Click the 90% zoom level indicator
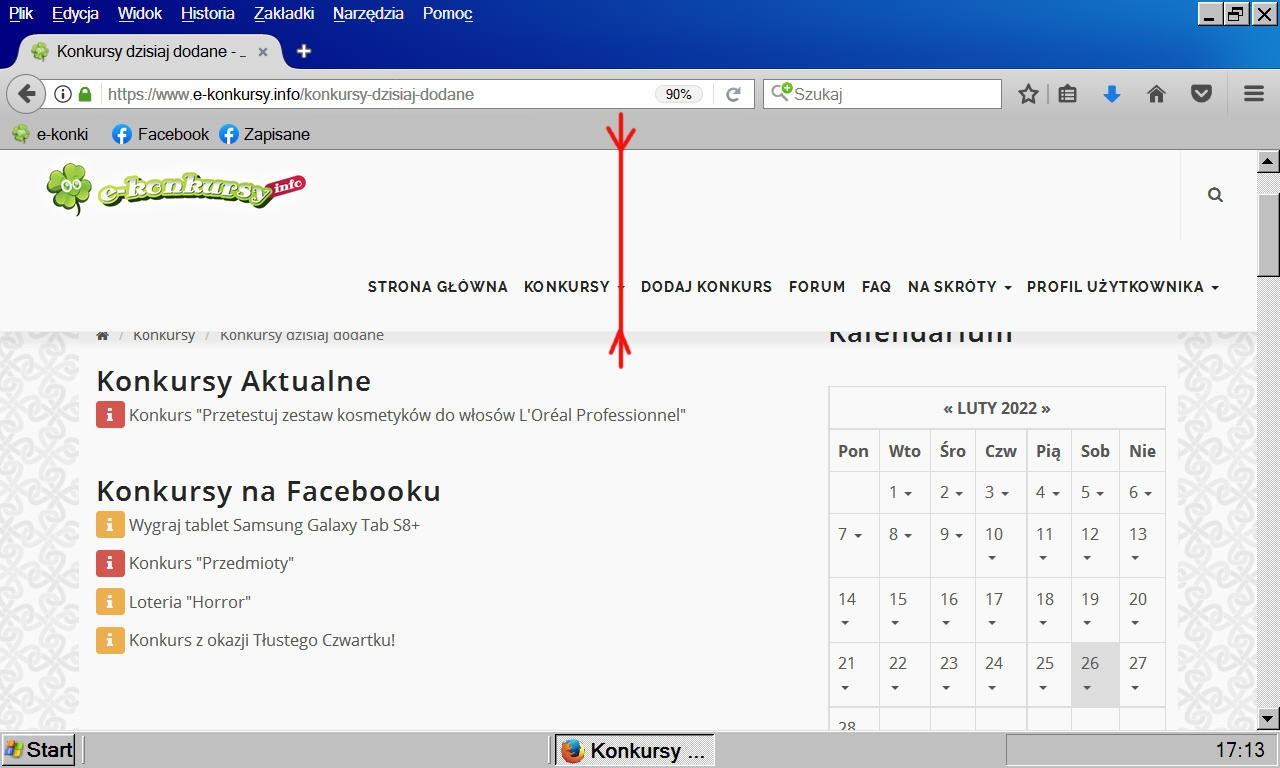 678,94
